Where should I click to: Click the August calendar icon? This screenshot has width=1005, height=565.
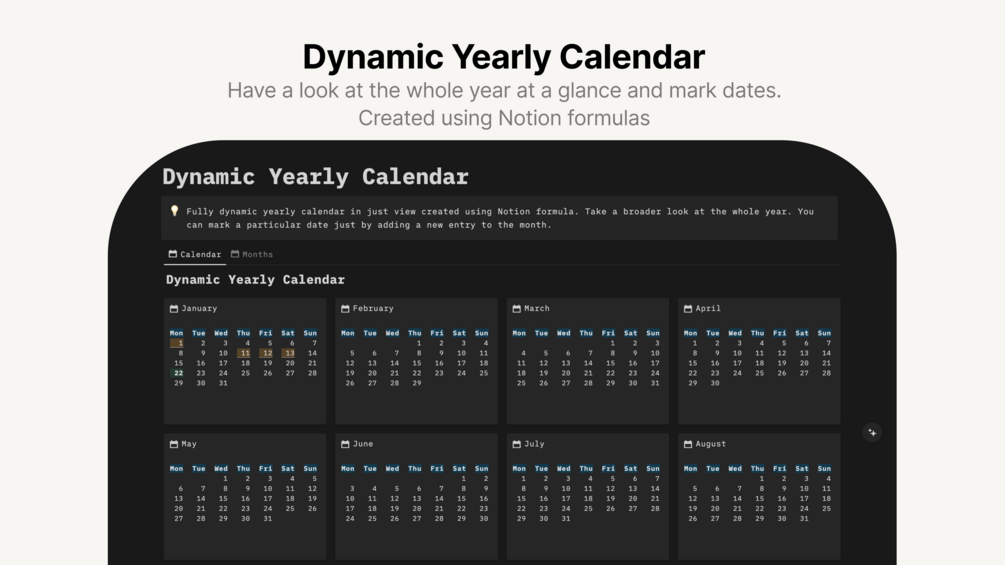coord(688,444)
